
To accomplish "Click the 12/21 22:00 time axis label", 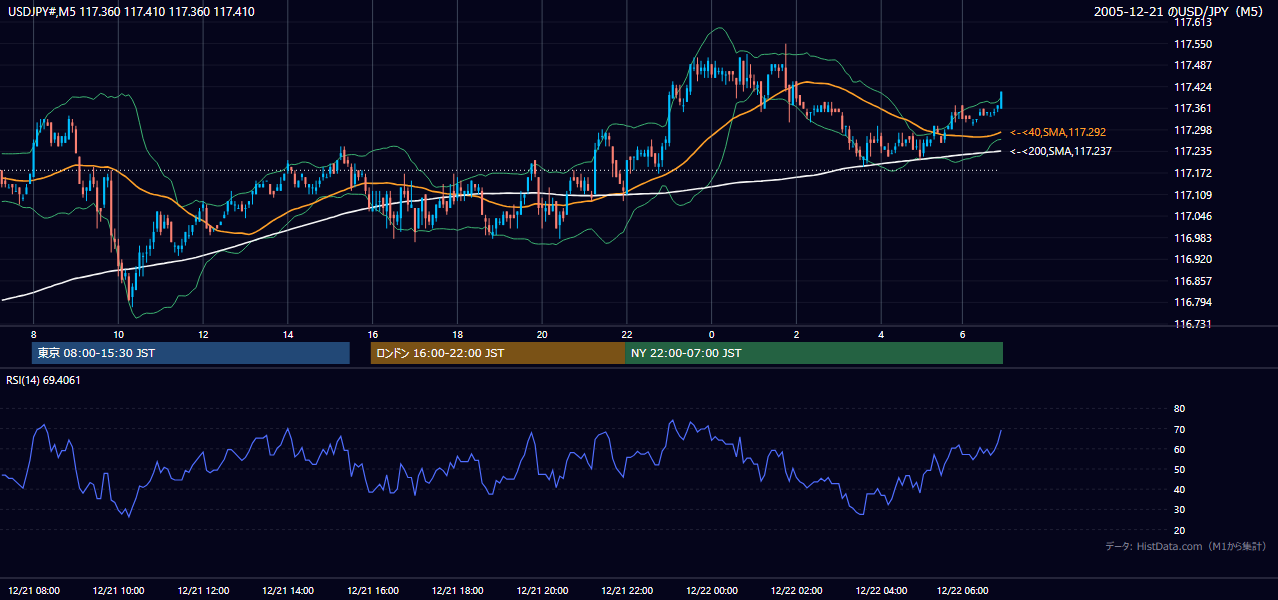I will 627,590.
